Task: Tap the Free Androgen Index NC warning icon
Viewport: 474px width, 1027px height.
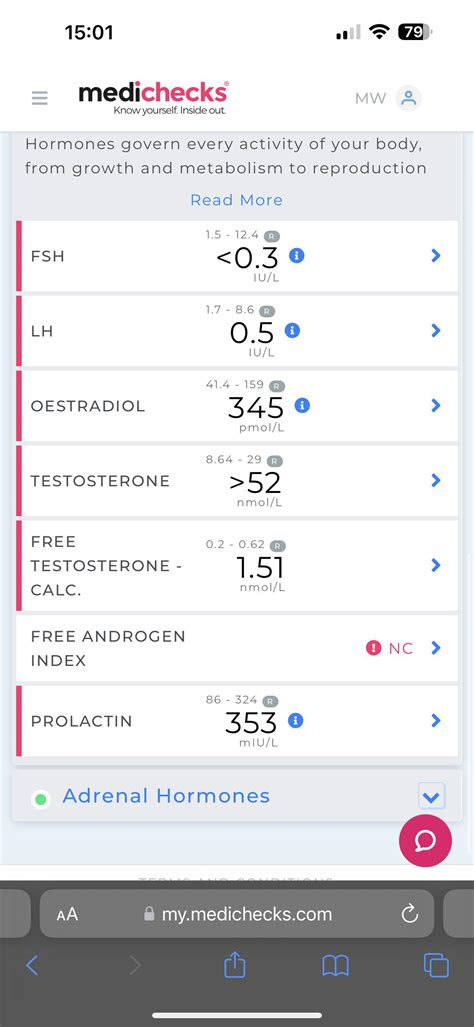Action: click(x=373, y=648)
